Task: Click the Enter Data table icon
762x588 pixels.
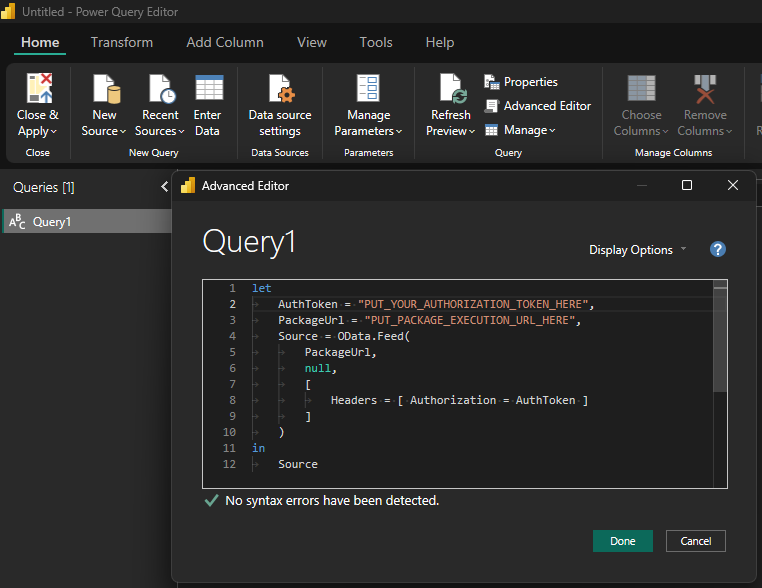Action: click(x=208, y=89)
